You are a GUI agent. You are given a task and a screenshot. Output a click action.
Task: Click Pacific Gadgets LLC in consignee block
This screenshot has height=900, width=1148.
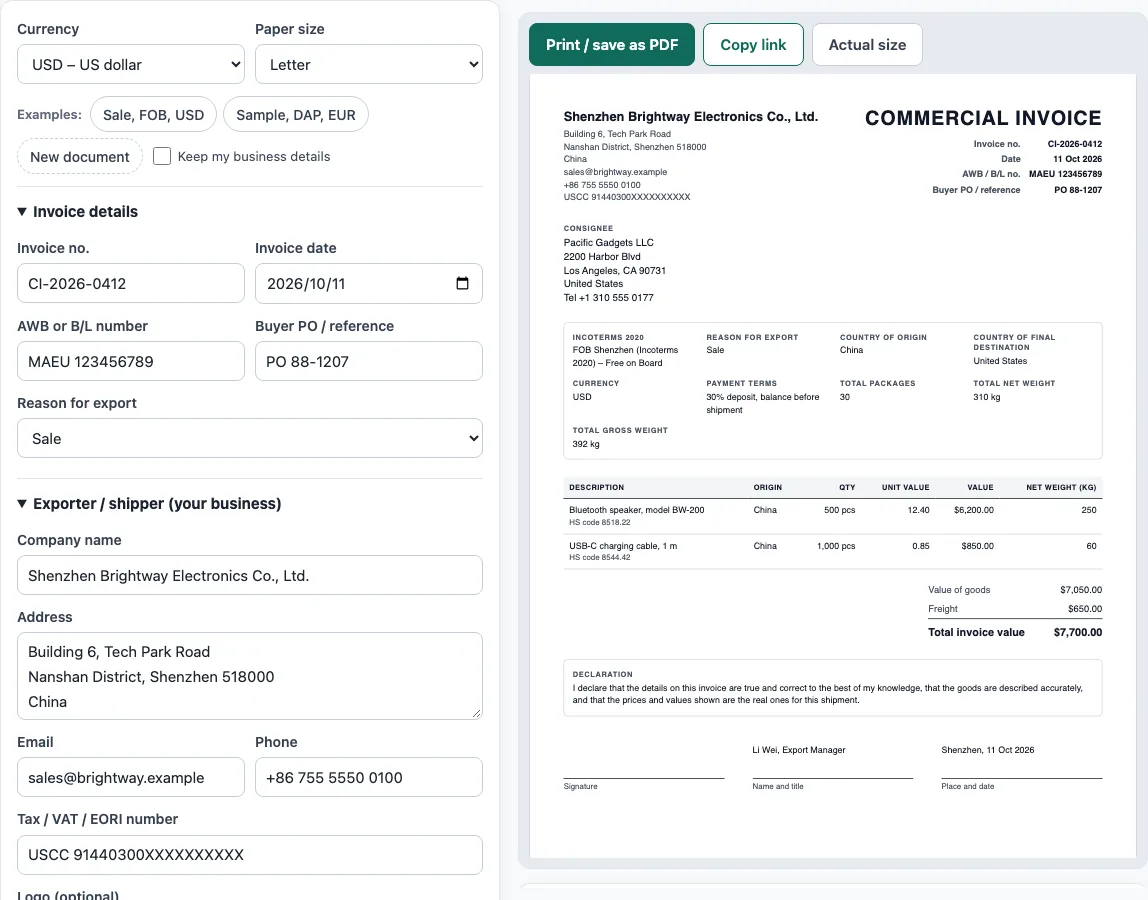coord(608,242)
